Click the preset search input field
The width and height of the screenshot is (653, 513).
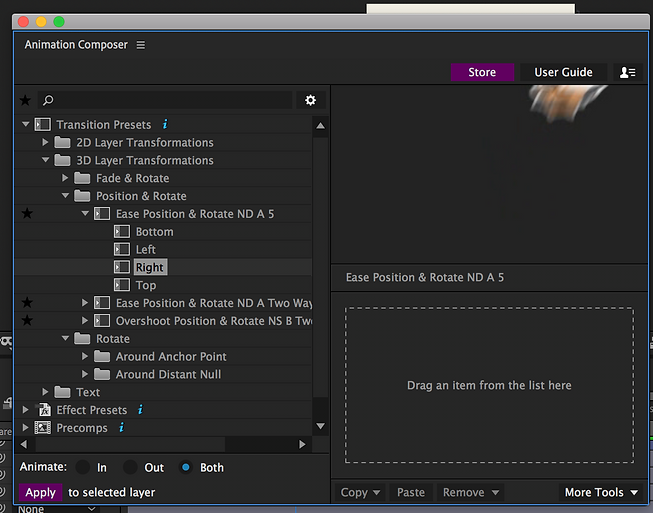point(165,100)
